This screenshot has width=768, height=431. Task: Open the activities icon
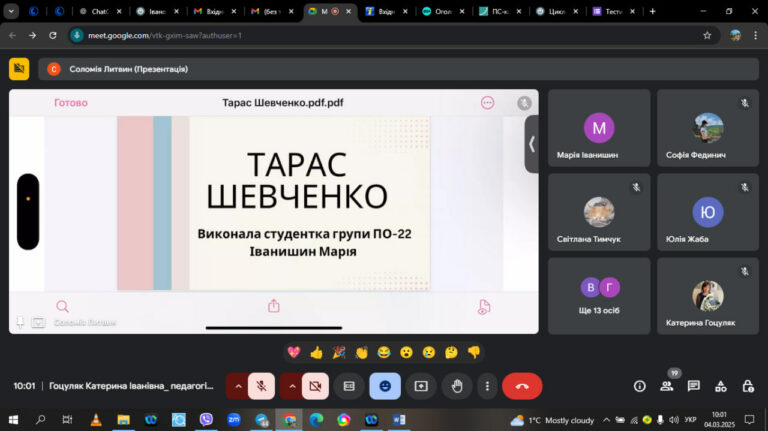pyautogui.click(x=720, y=386)
